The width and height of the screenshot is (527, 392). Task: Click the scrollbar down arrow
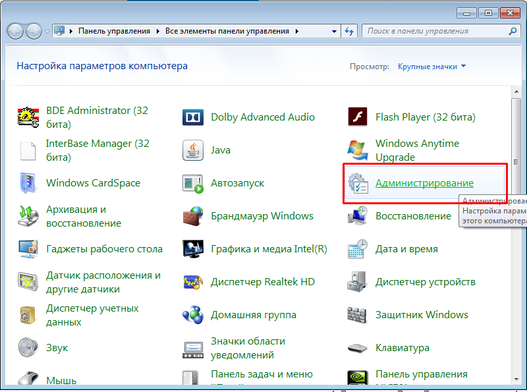tap(516, 380)
